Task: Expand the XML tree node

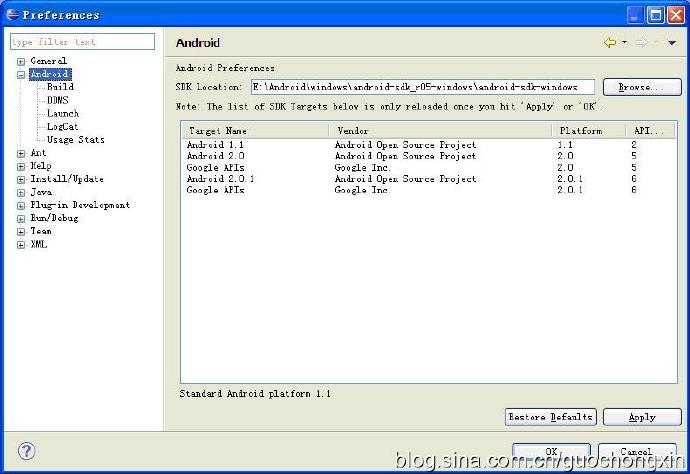Action: point(21,245)
